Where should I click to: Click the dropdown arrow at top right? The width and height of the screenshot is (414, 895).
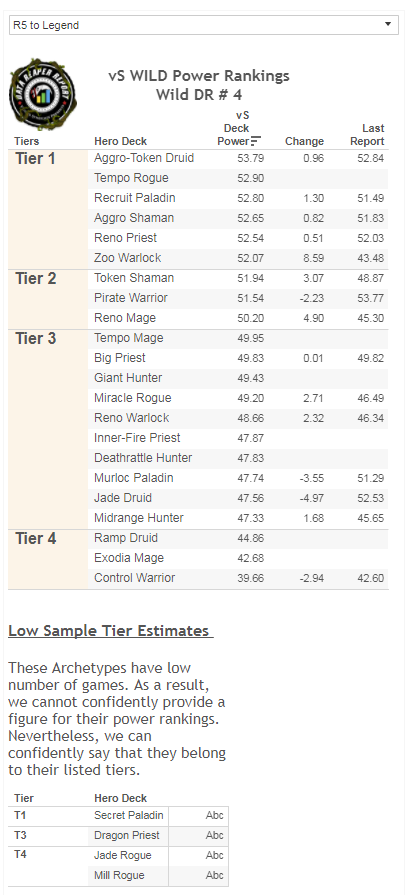tap(388, 25)
